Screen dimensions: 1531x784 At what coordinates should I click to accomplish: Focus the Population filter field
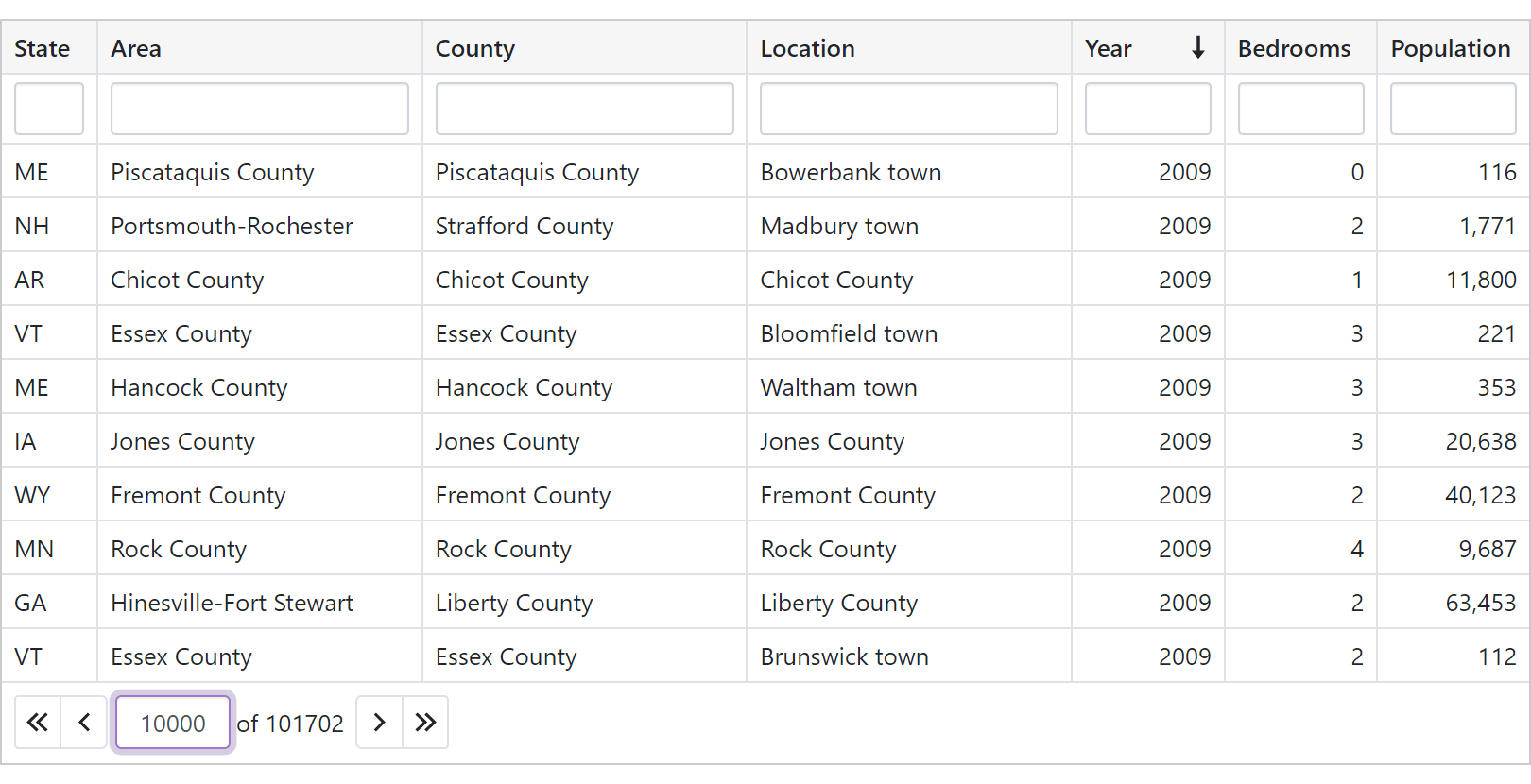pyautogui.click(x=1453, y=109)
